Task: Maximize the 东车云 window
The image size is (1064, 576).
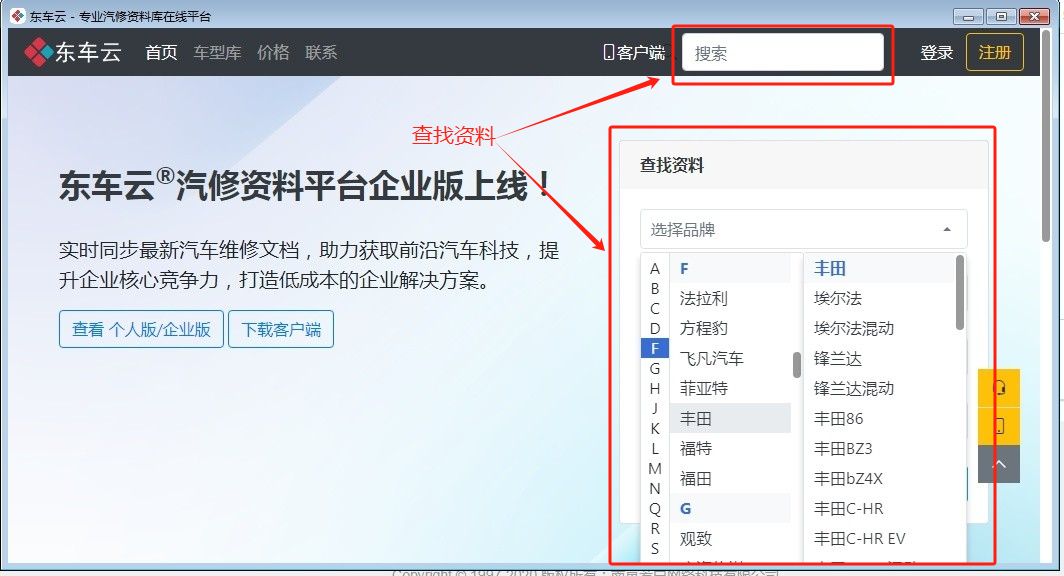Action: coord(1001,16)
